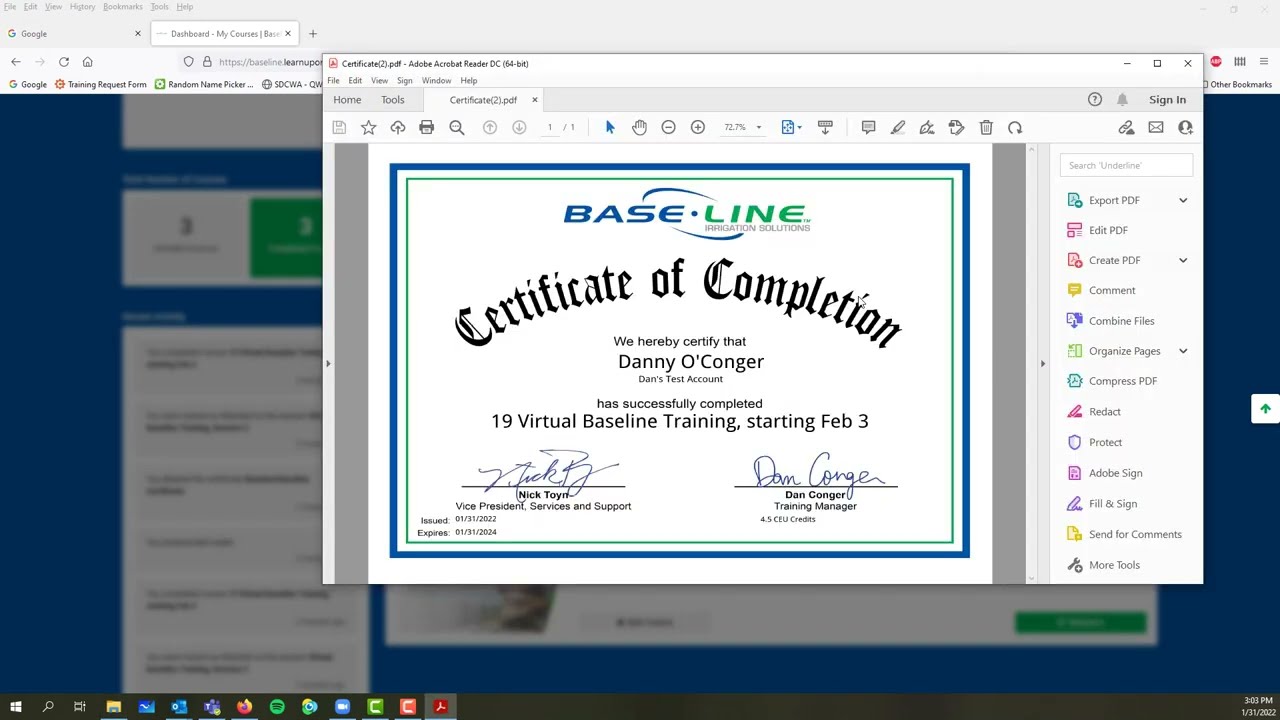
Task: Click the sign document pen icon
Action: 927,128
